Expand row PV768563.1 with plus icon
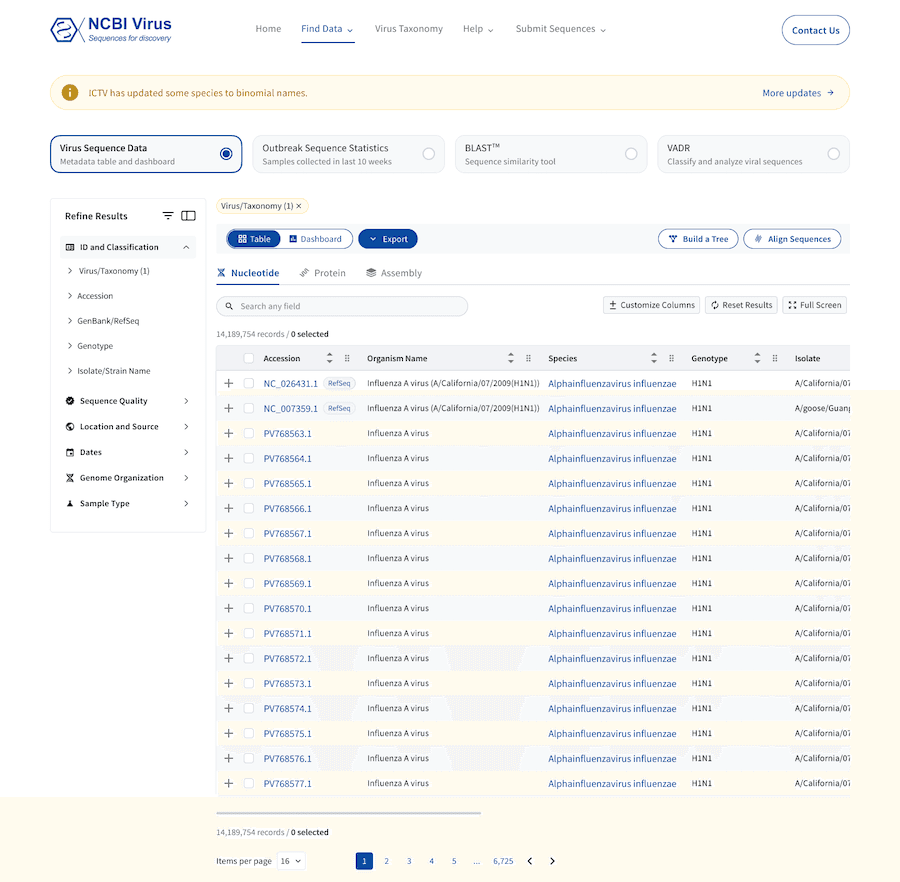The height and width of the screenshot is (882, 900). point(228,433)
